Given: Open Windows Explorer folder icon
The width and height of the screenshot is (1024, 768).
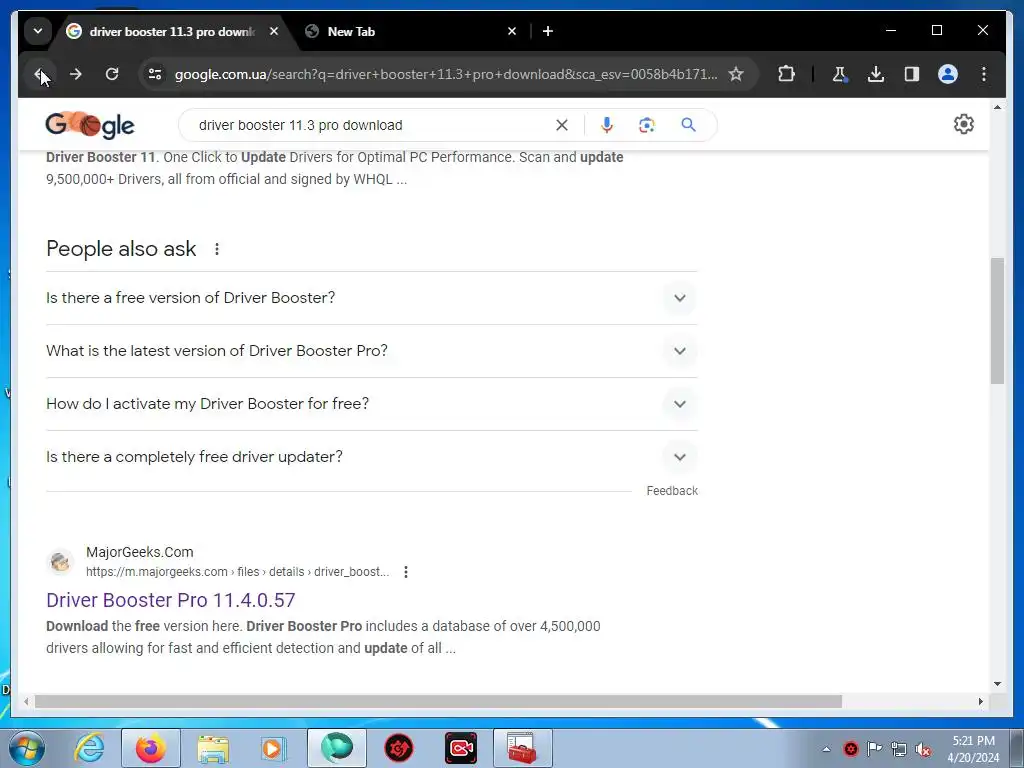Looking at the screenshot, I should pos(213,748).
